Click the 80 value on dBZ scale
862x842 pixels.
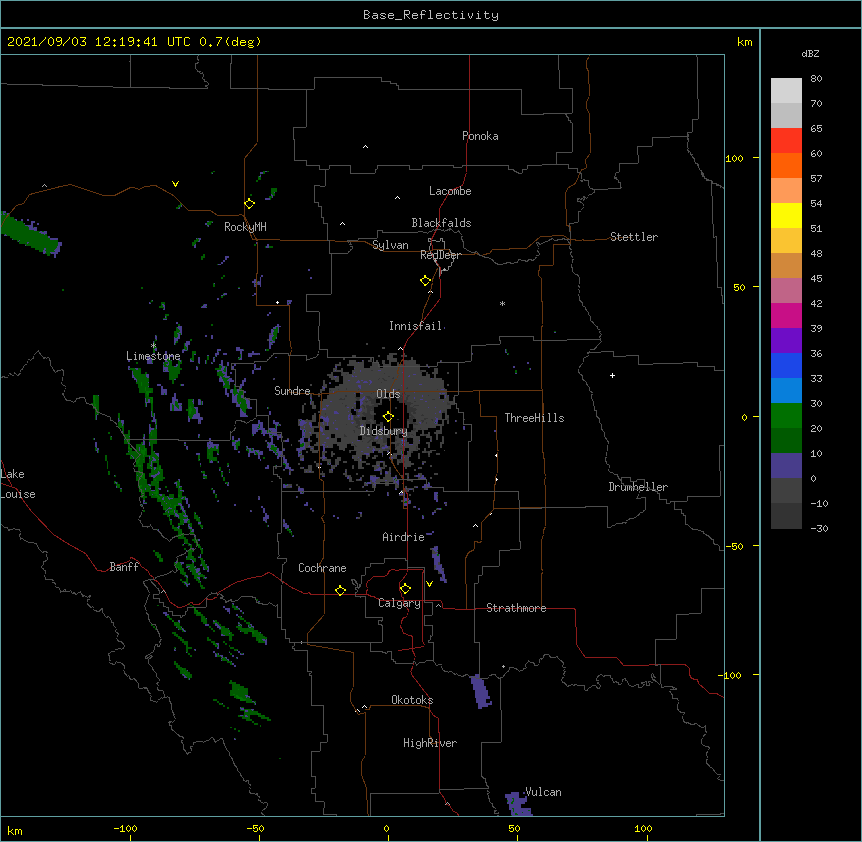tap(816, 79)
